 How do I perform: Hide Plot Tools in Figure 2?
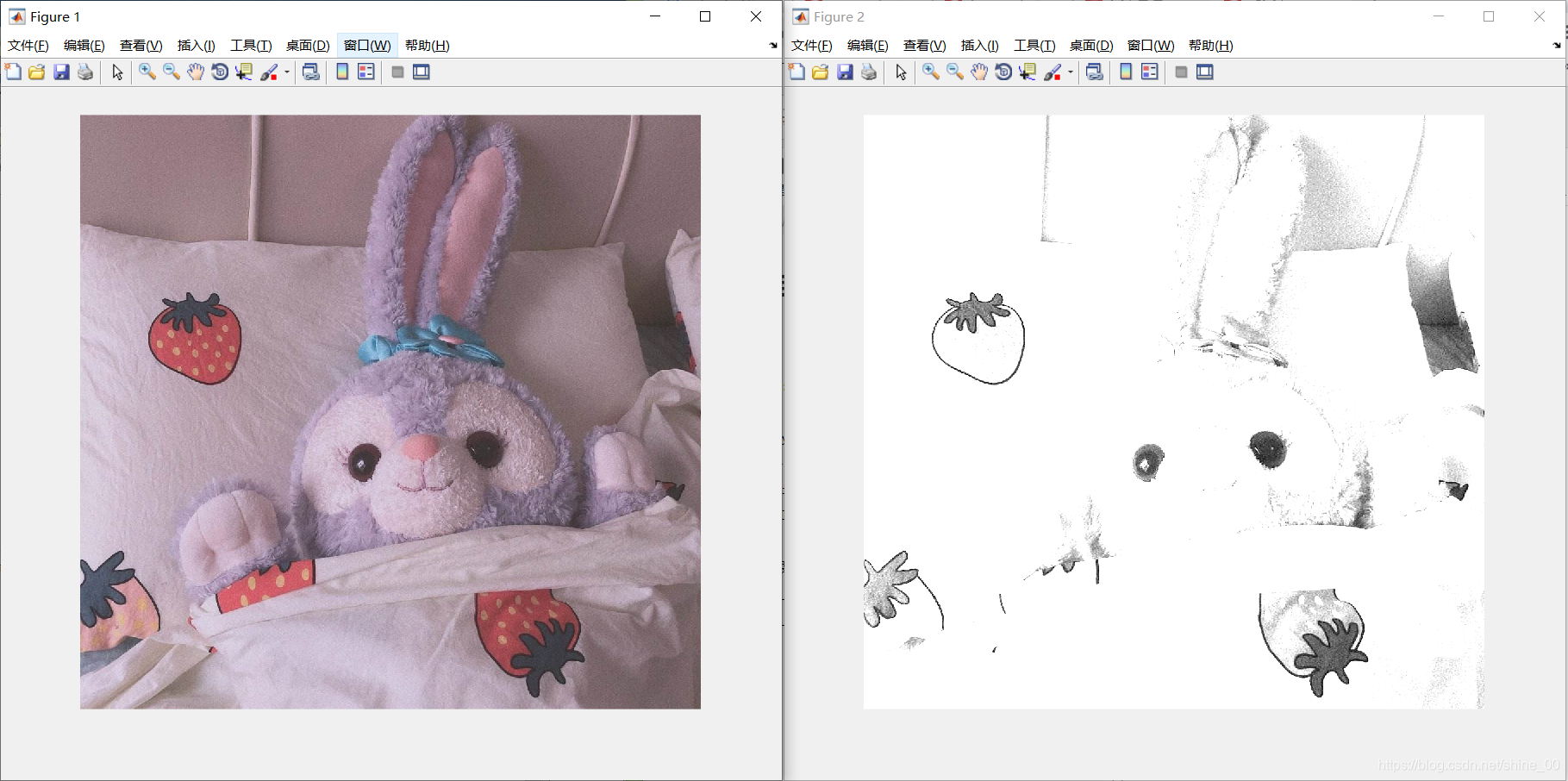pos(1181,72)
